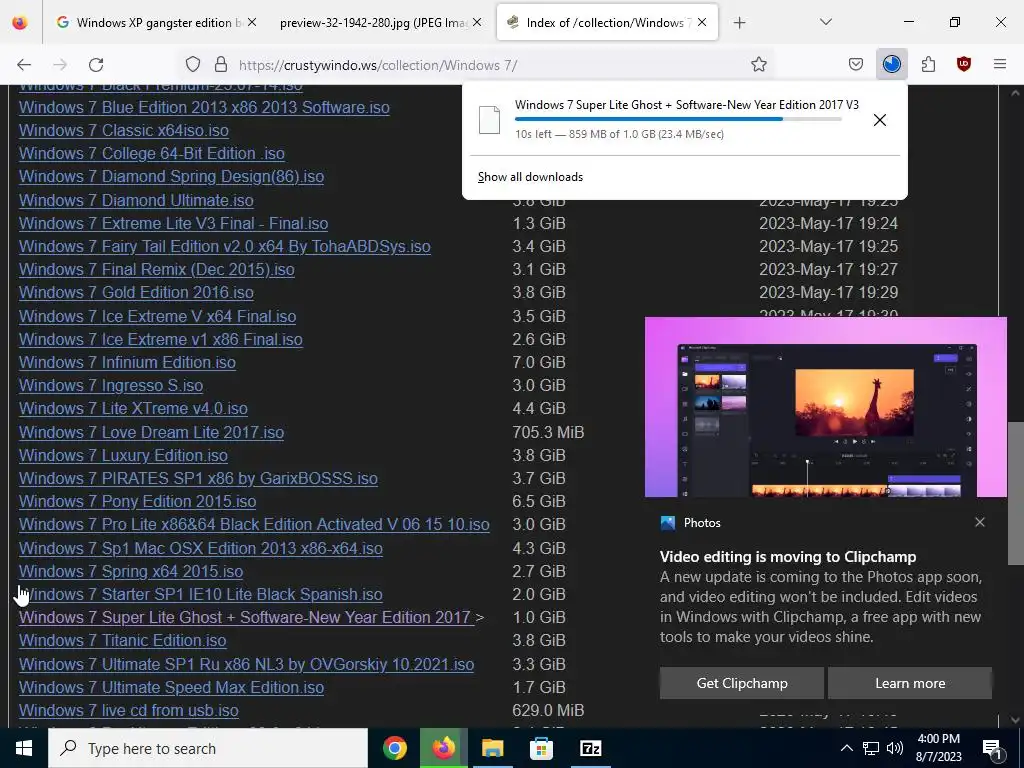Click Windows 7 Pony Edition 2015.iso link
1024x768 pixels.
coord(138,501)
